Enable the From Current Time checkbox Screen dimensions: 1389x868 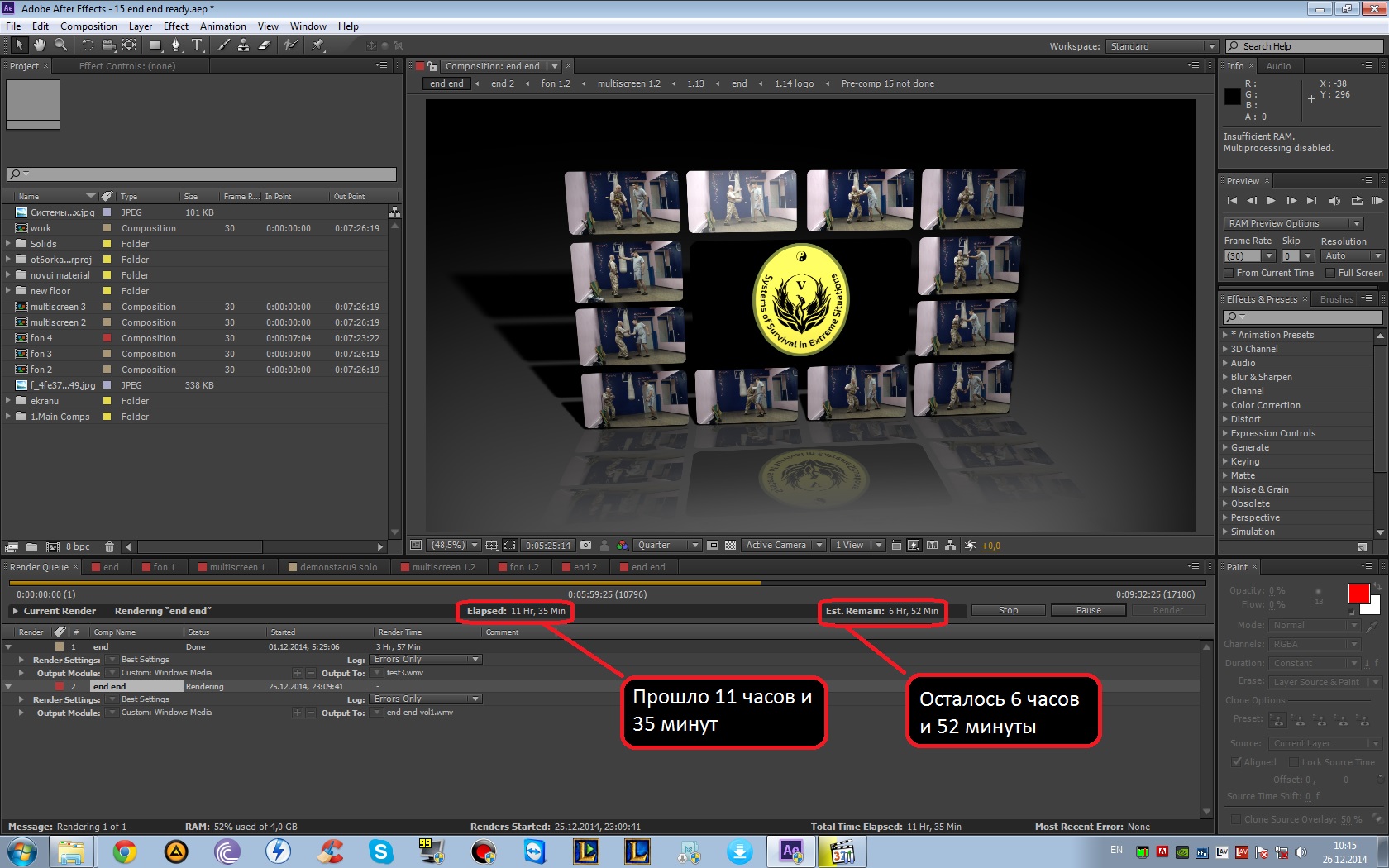click(x=1229, y=273)
